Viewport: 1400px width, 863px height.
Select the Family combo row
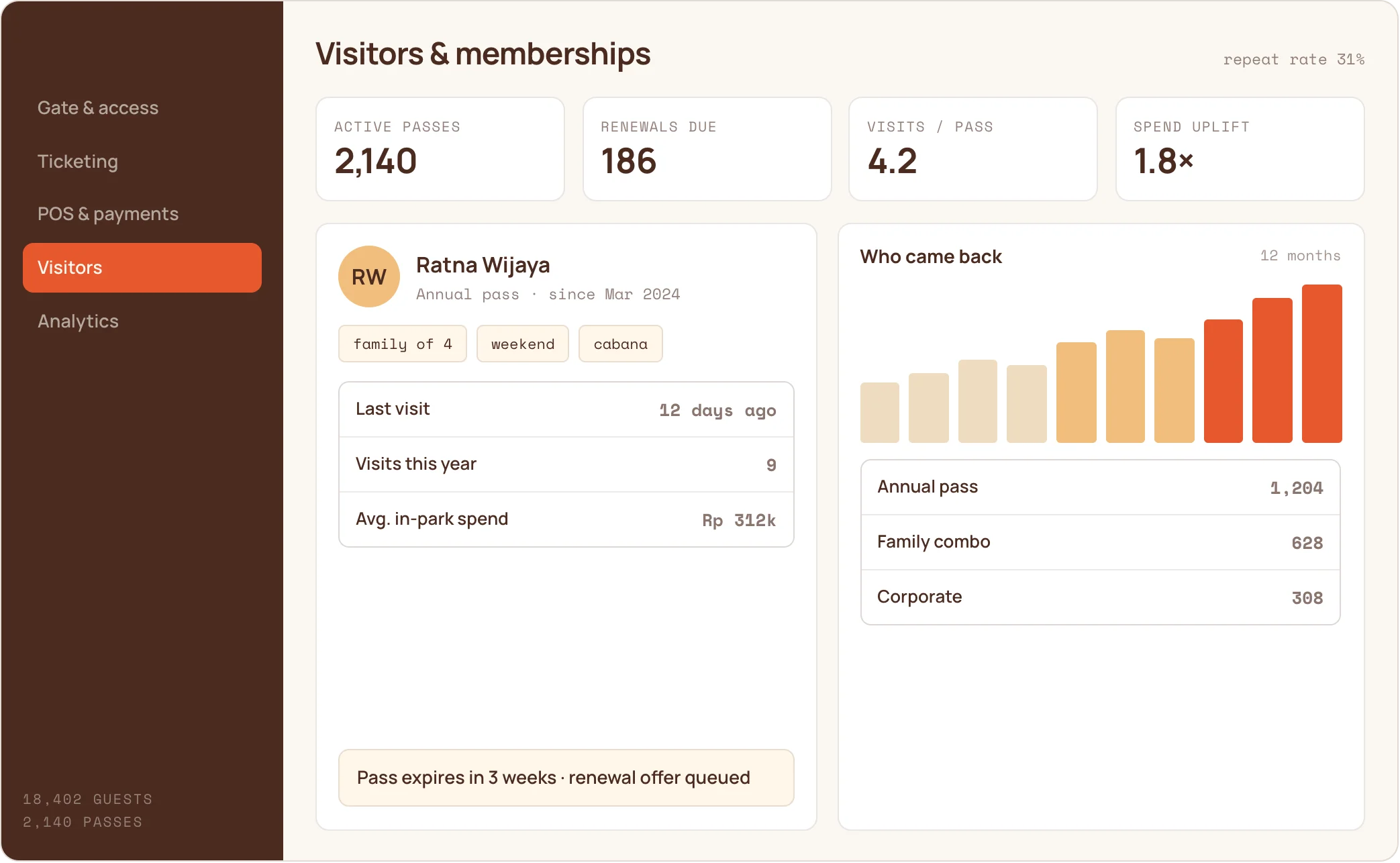click(1101, 542)
